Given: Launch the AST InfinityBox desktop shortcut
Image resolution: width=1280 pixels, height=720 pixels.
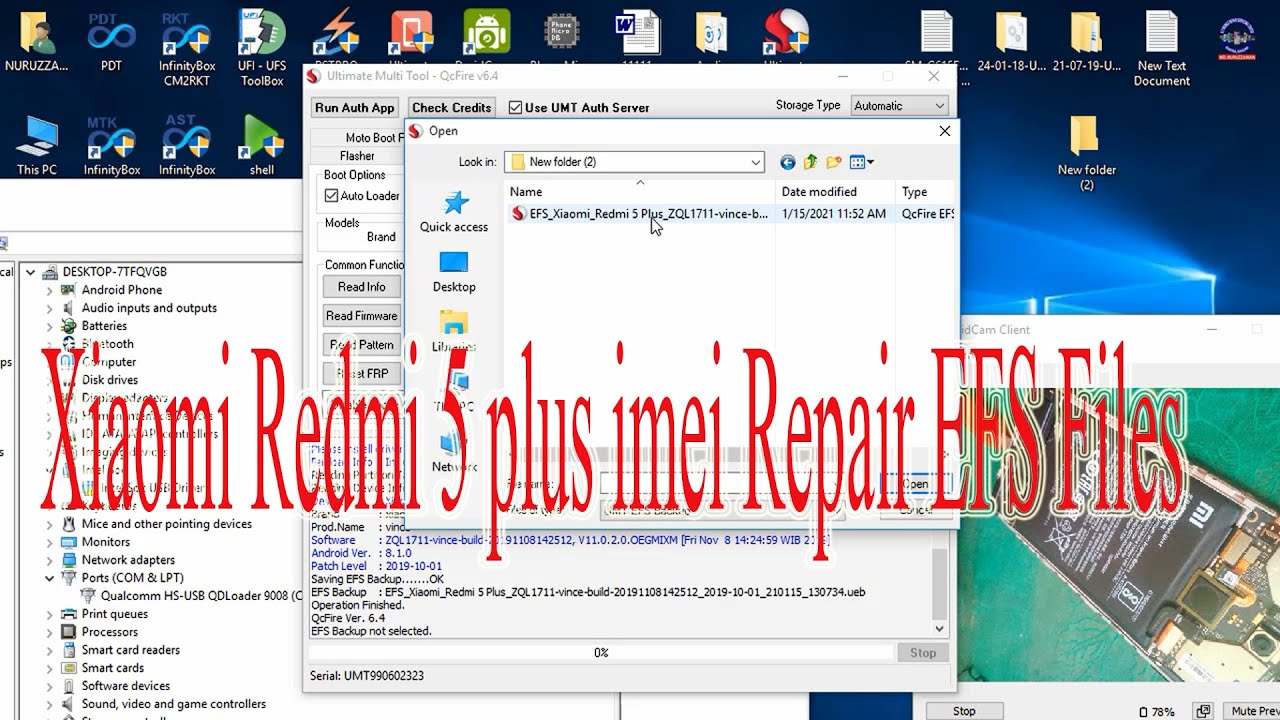Looking at the screenshot, I should pos(187,145).
